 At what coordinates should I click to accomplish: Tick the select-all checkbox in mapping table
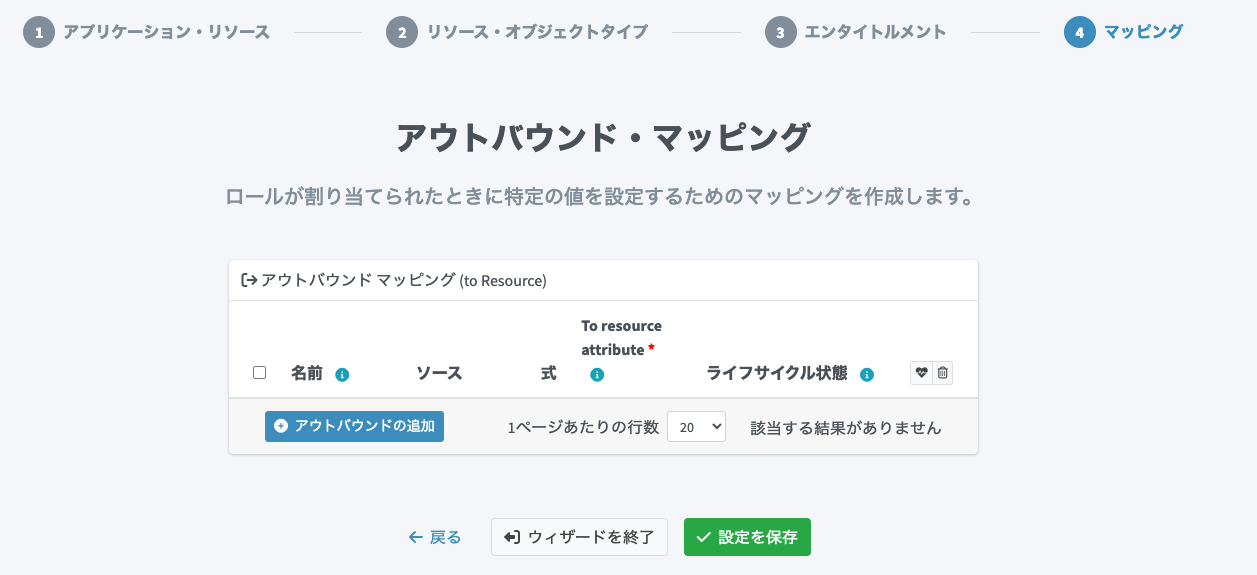point(260,373)
